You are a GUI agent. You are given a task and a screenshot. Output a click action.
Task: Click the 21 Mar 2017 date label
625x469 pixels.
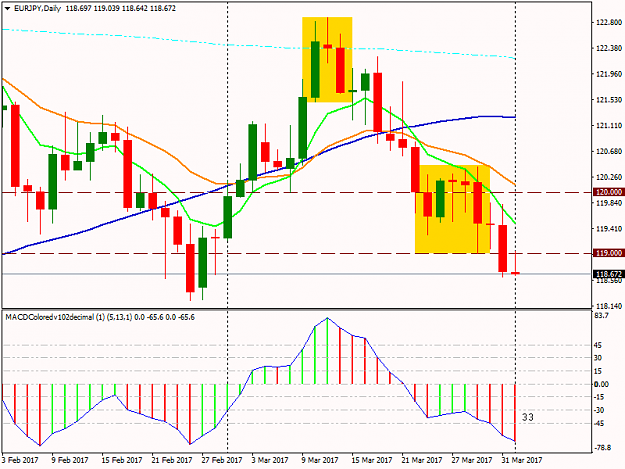422,460
